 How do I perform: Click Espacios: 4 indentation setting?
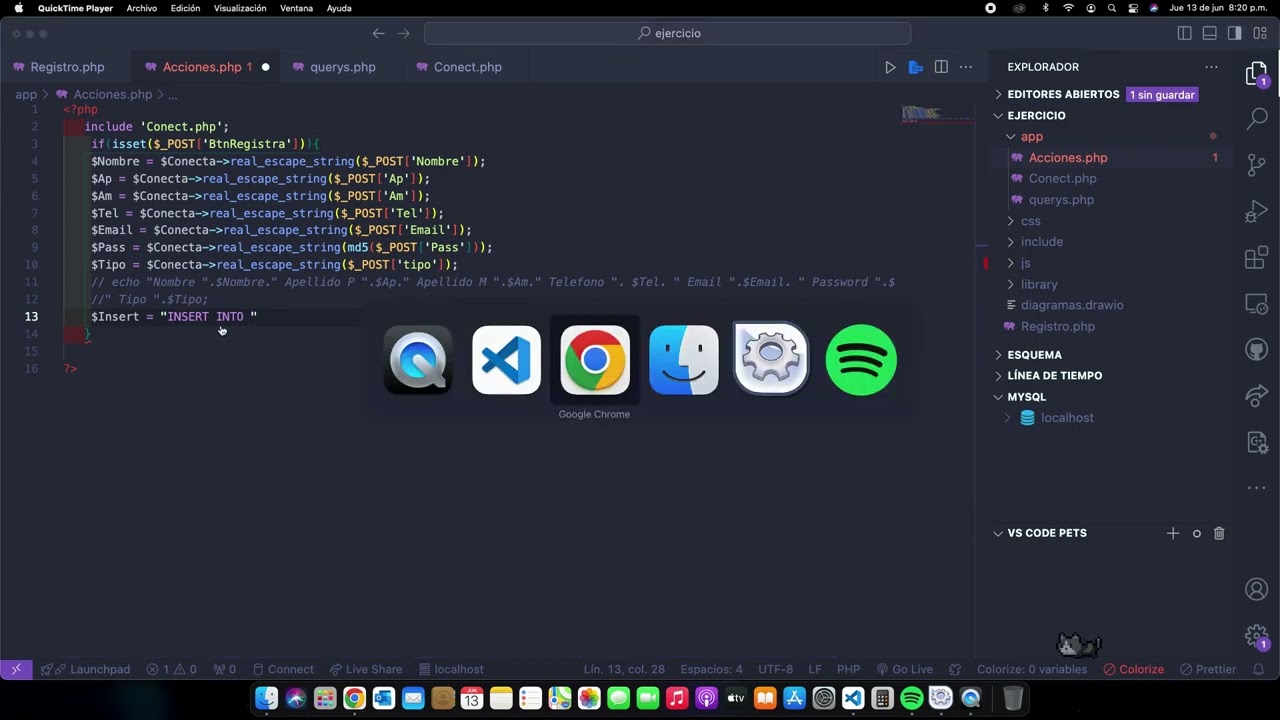pos(711,669)
